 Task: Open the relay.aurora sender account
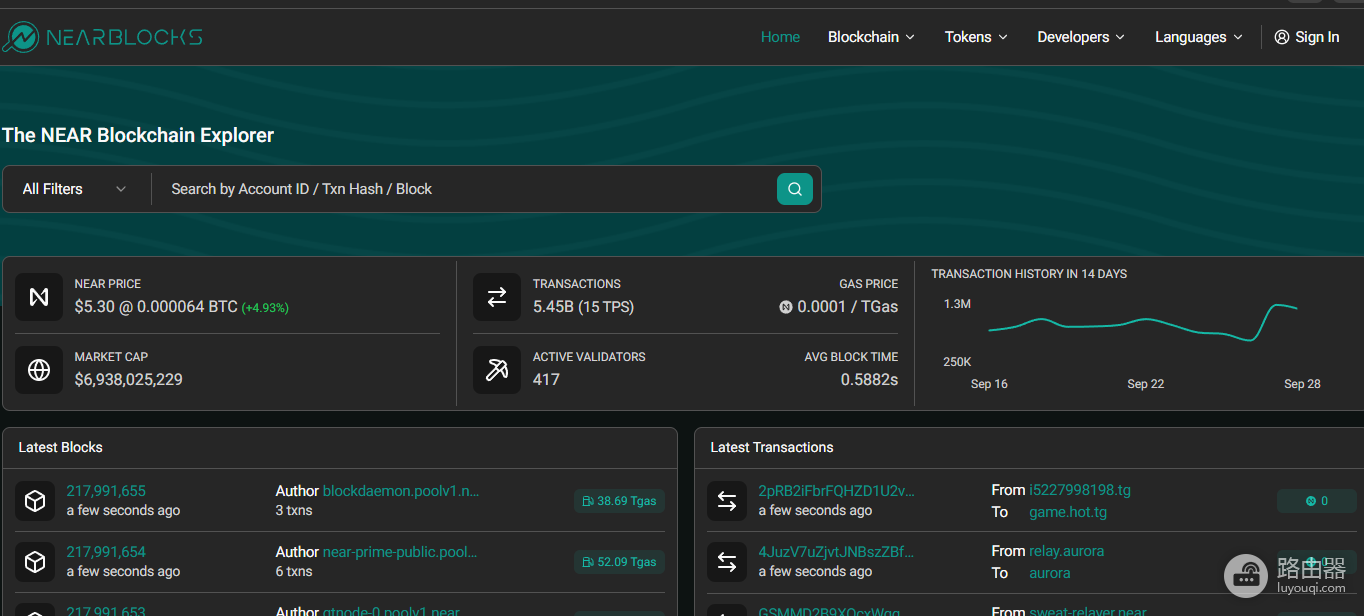pyautogui.click(x=1067, y=551)
